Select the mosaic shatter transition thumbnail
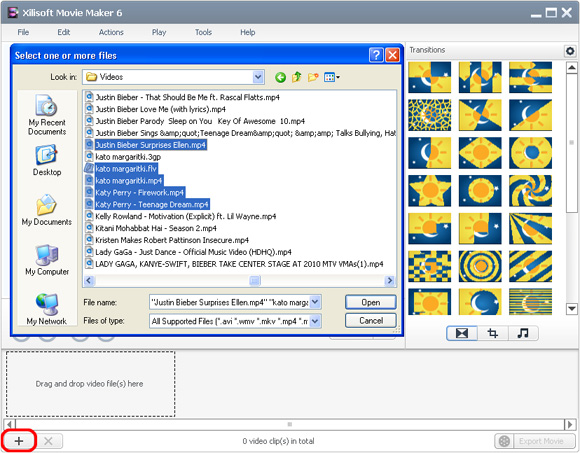 tap(430, 115)
